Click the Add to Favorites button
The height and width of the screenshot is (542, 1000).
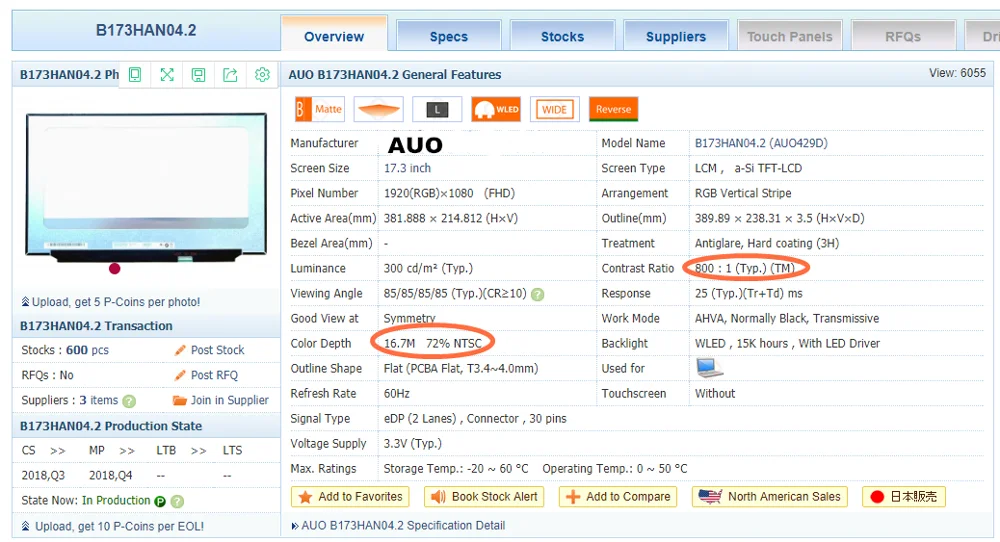[x=349, y=497]
